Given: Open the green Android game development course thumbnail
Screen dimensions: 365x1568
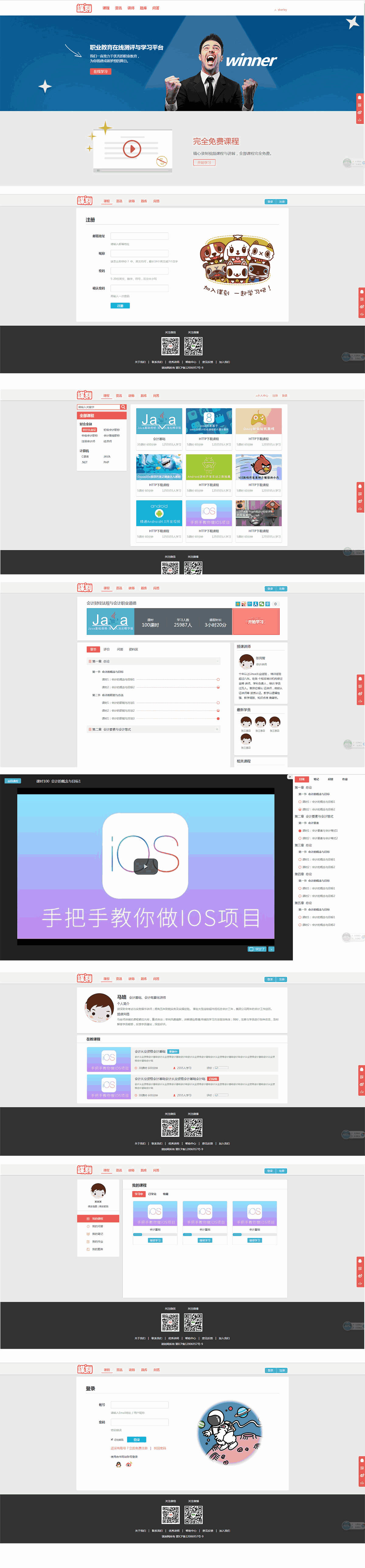Looking at the screenshot, I should [209, 467].
